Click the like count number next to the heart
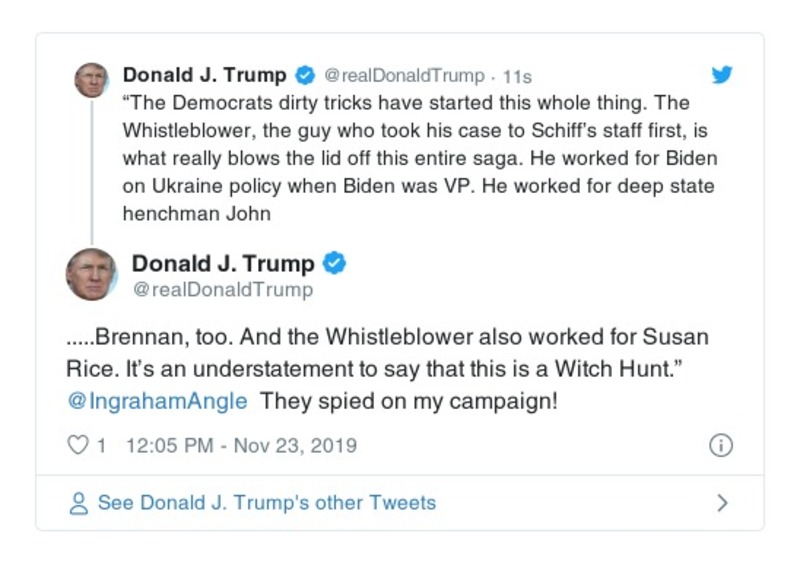 click(101, 445)
